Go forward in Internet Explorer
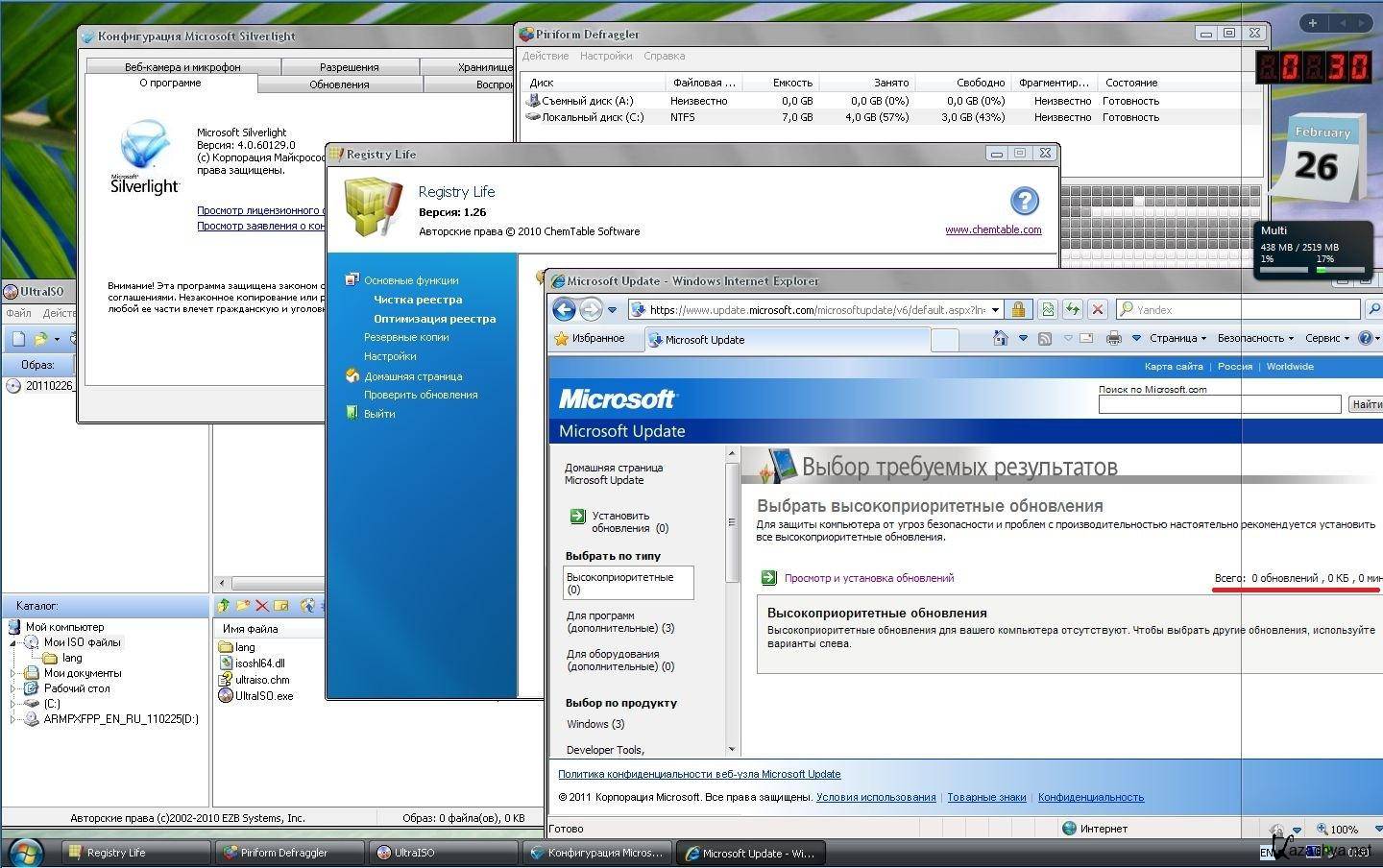Viewport: 1383px width, 868px height. [x=591, y=309]
